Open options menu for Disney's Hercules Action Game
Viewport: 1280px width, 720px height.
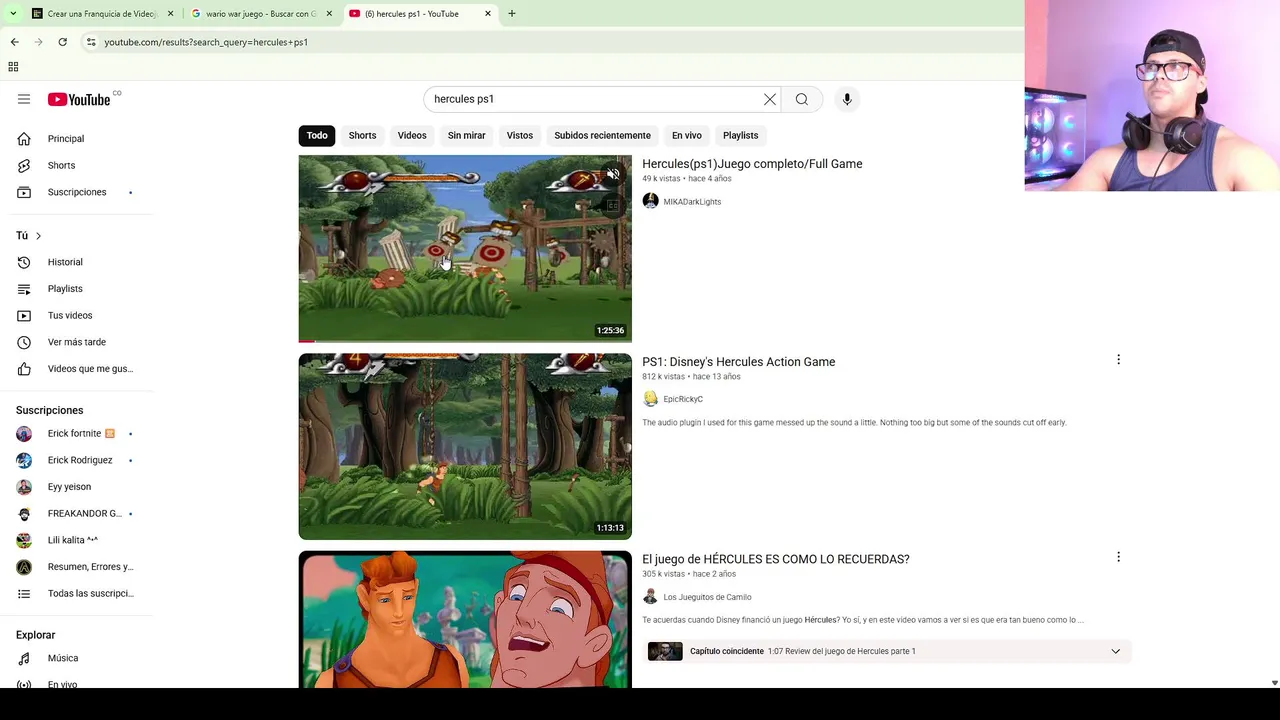(x=1118, y=359)
